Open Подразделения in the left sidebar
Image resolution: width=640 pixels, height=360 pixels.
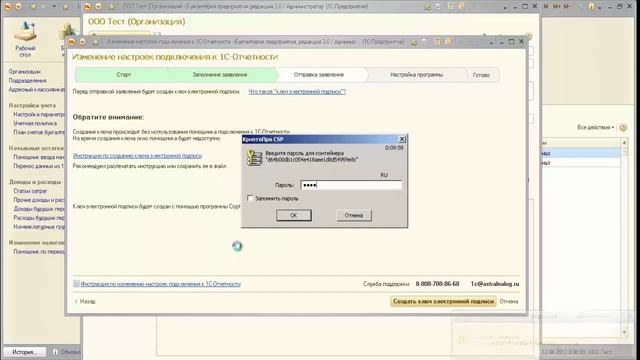pos(27,81)
